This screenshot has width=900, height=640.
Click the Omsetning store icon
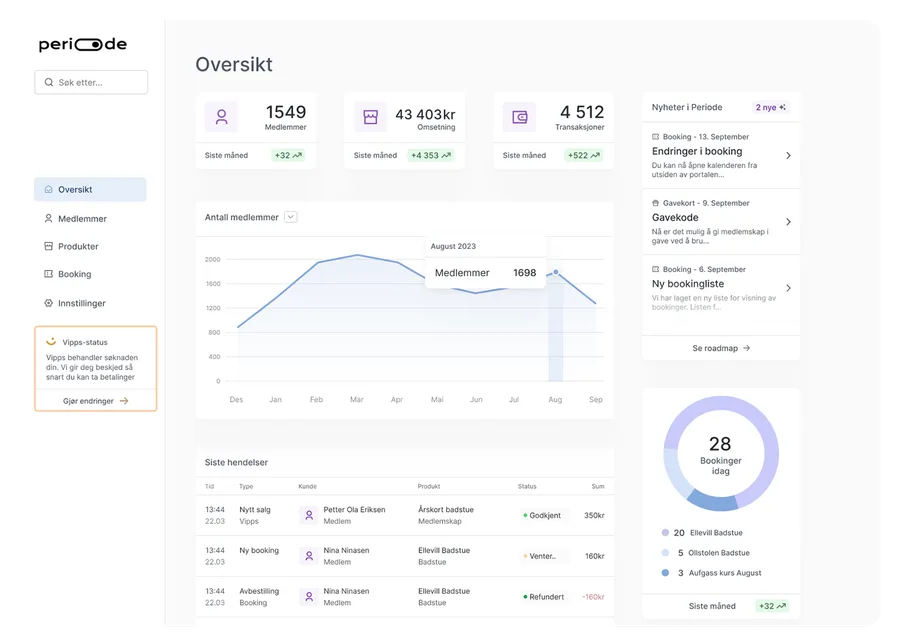coord(370,117)
